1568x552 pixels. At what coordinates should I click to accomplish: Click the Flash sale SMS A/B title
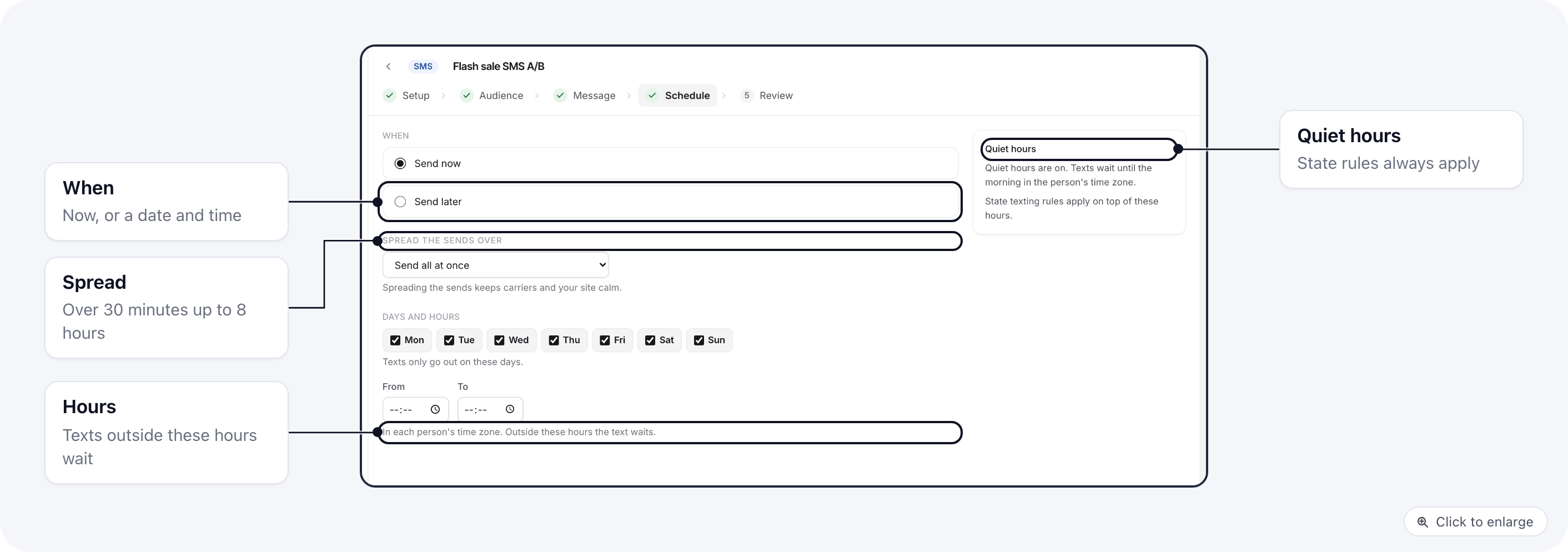[x=499, y=66]
